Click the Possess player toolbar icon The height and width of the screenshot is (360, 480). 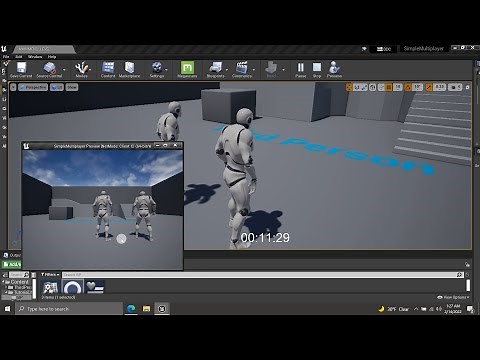pyautogui.click(x=334, y=69)
